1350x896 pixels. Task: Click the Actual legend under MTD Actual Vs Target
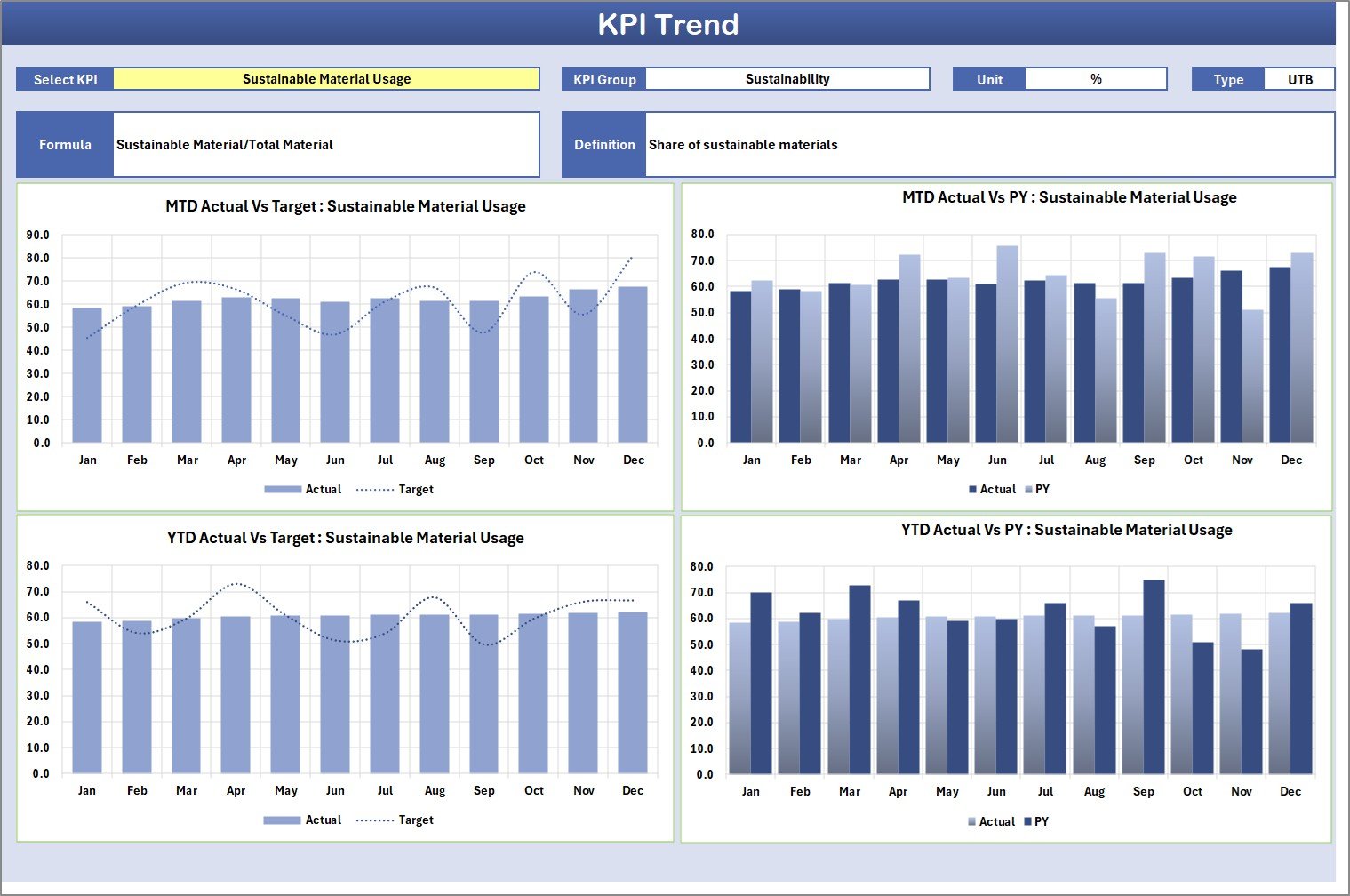322,489
